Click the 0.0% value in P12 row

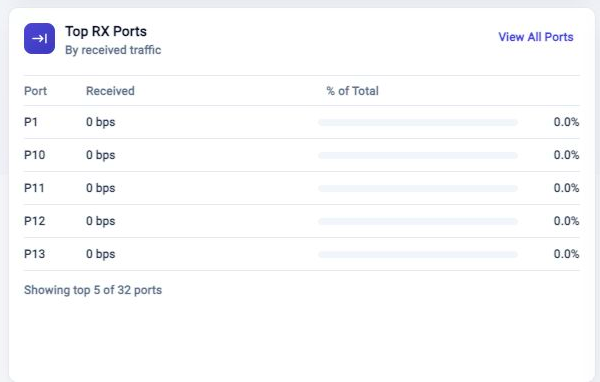pyautogui.click(x=566, y=221)
